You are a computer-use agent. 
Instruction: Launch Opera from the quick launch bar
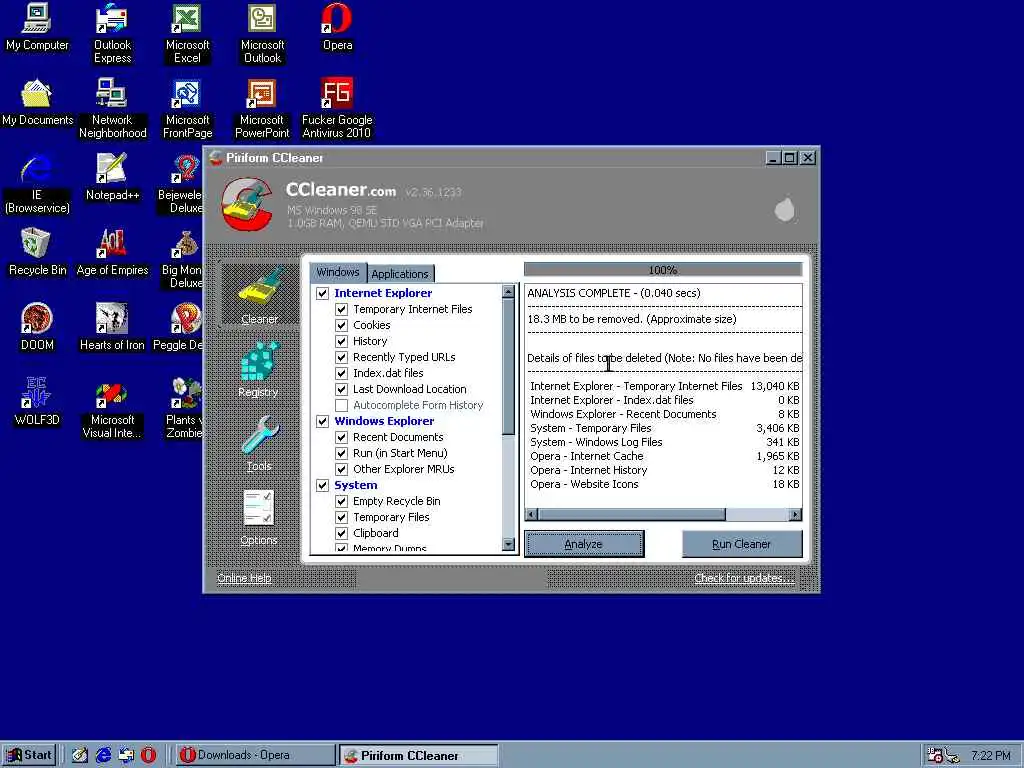(x=149, y=755)
